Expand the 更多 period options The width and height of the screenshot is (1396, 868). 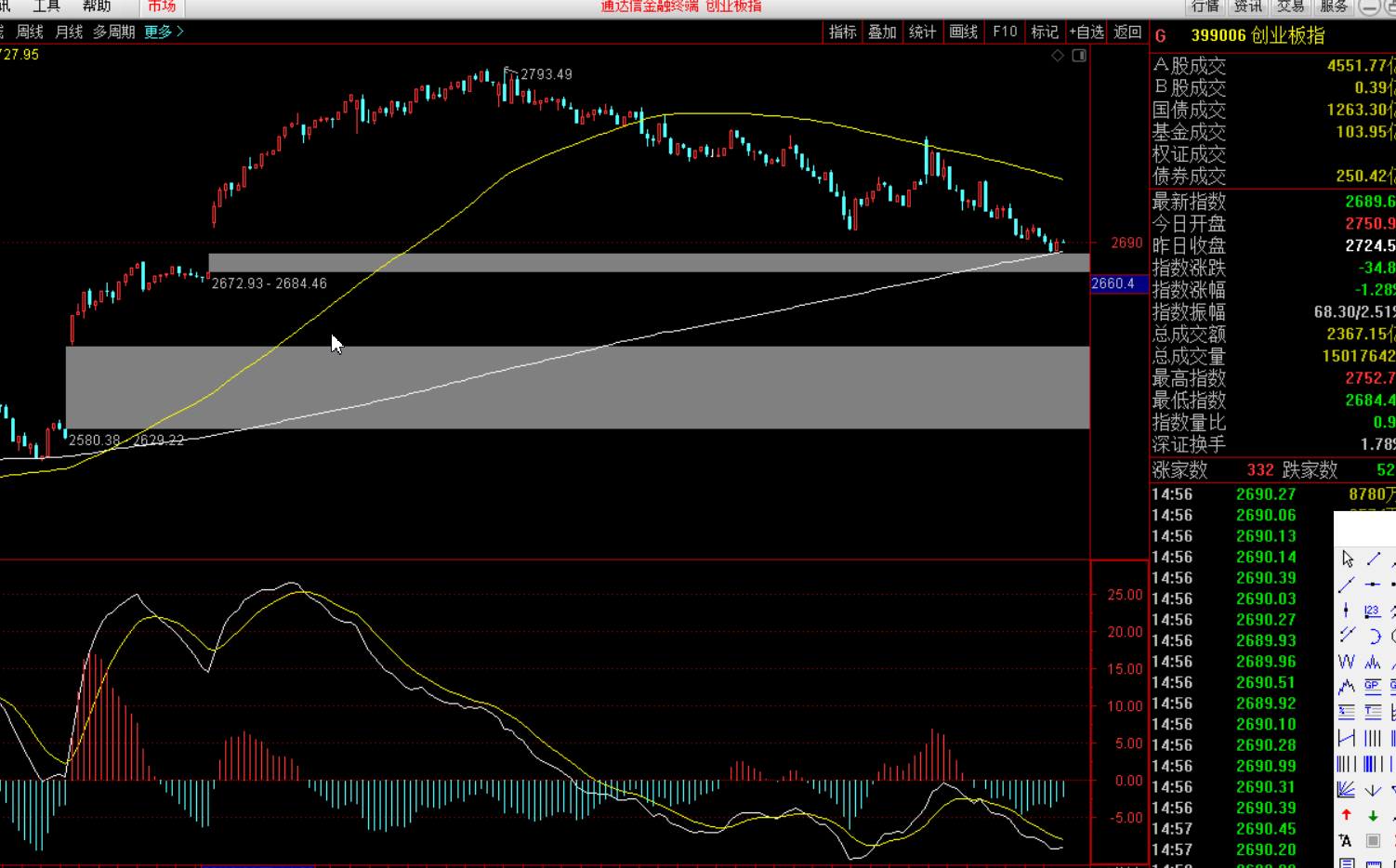coord(164,32)
